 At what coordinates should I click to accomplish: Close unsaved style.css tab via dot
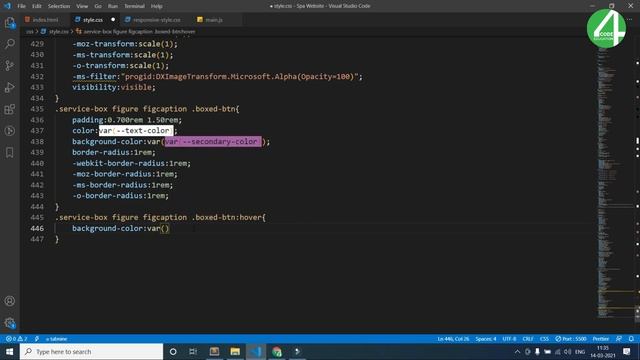point(113,20)
